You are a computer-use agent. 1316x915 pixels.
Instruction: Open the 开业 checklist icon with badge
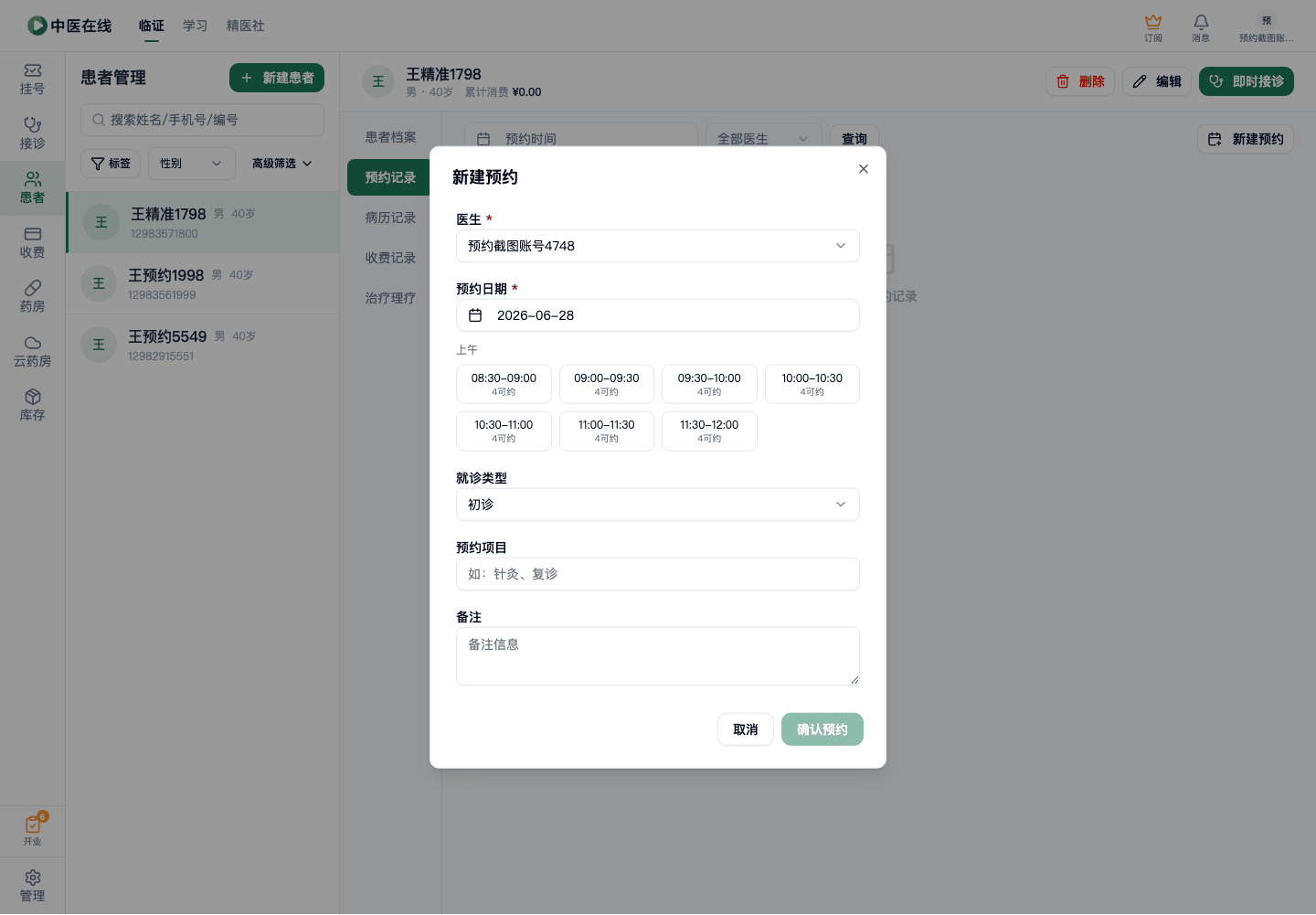32,830
